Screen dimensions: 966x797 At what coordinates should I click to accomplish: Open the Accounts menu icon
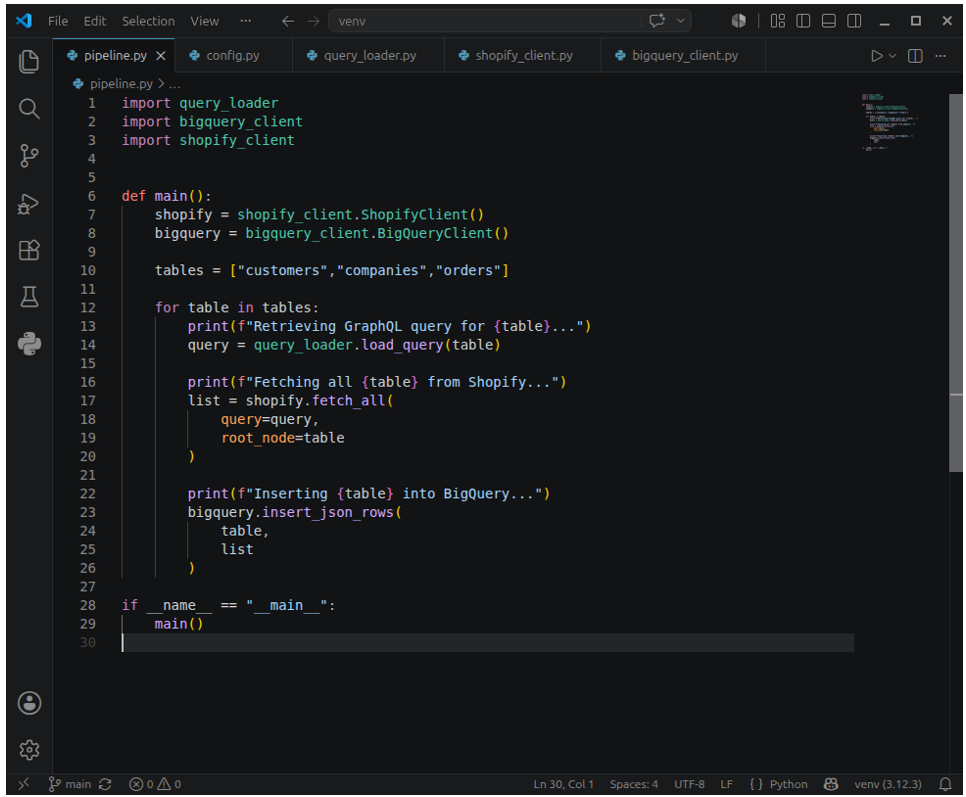[29, 703]
